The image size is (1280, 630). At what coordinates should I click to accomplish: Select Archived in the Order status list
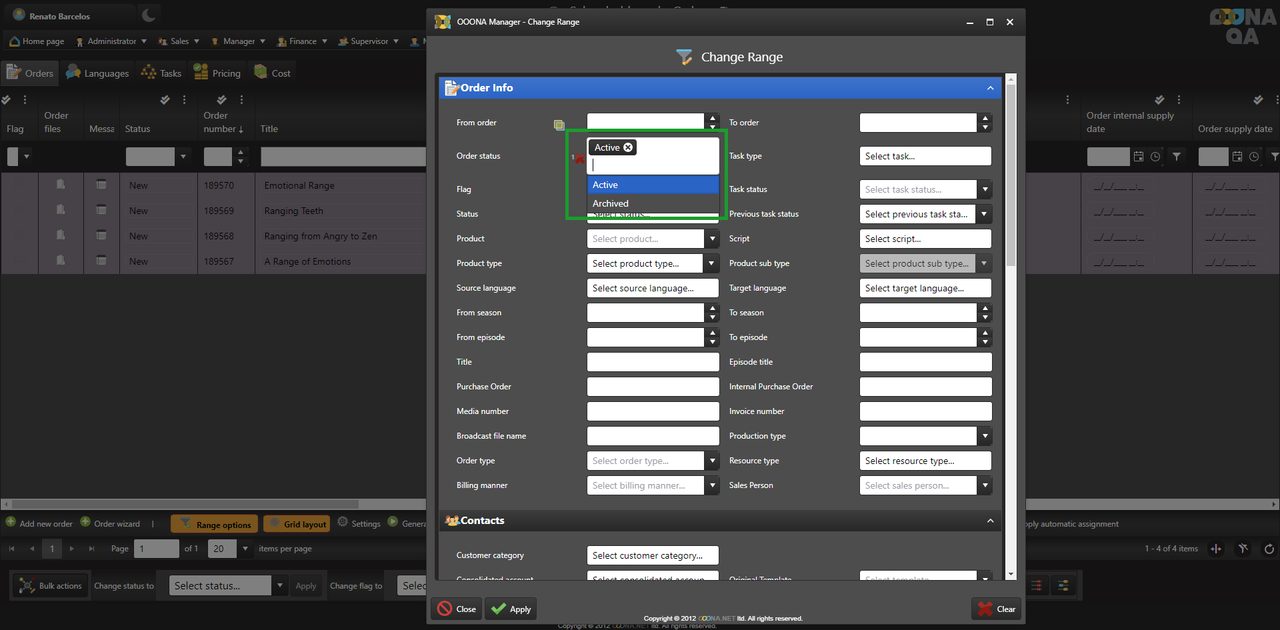tap(652, 204)
